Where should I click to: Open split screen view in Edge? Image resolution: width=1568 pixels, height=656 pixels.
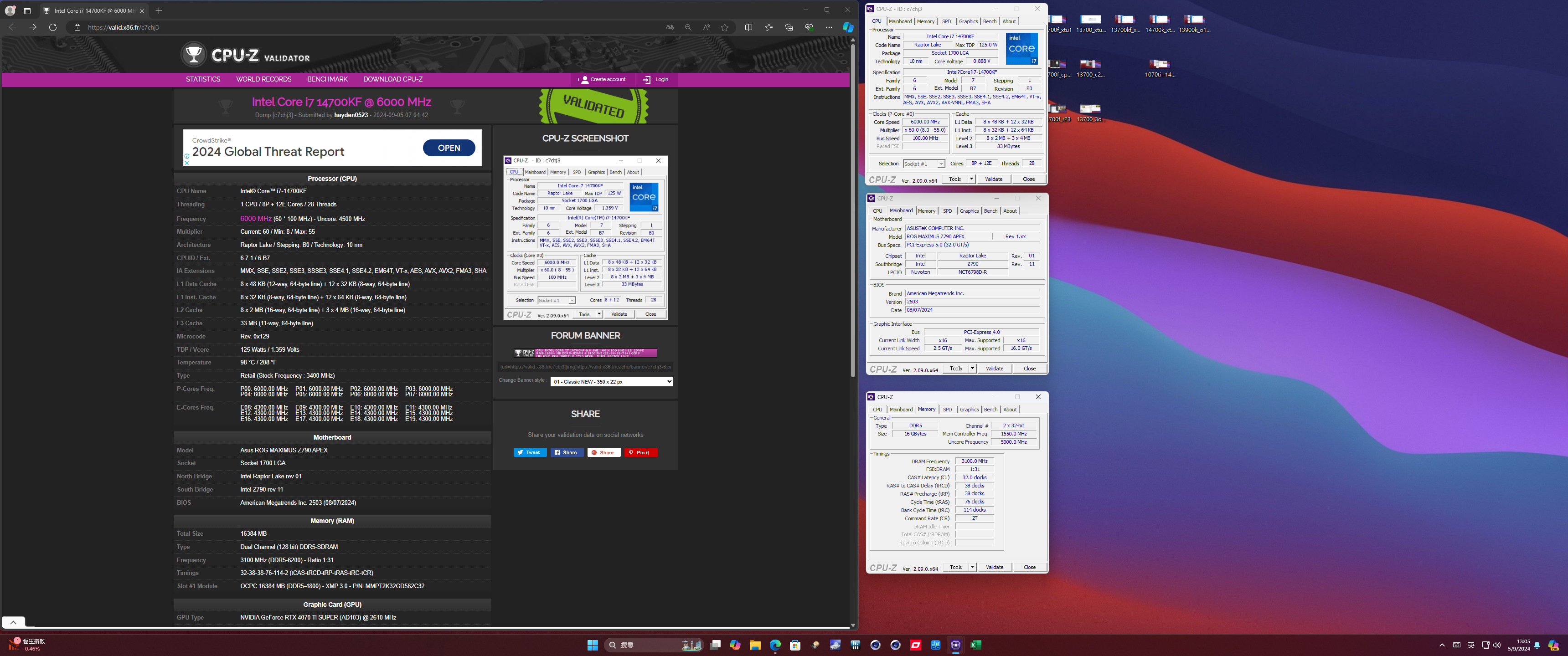click(x=748, y=27)
